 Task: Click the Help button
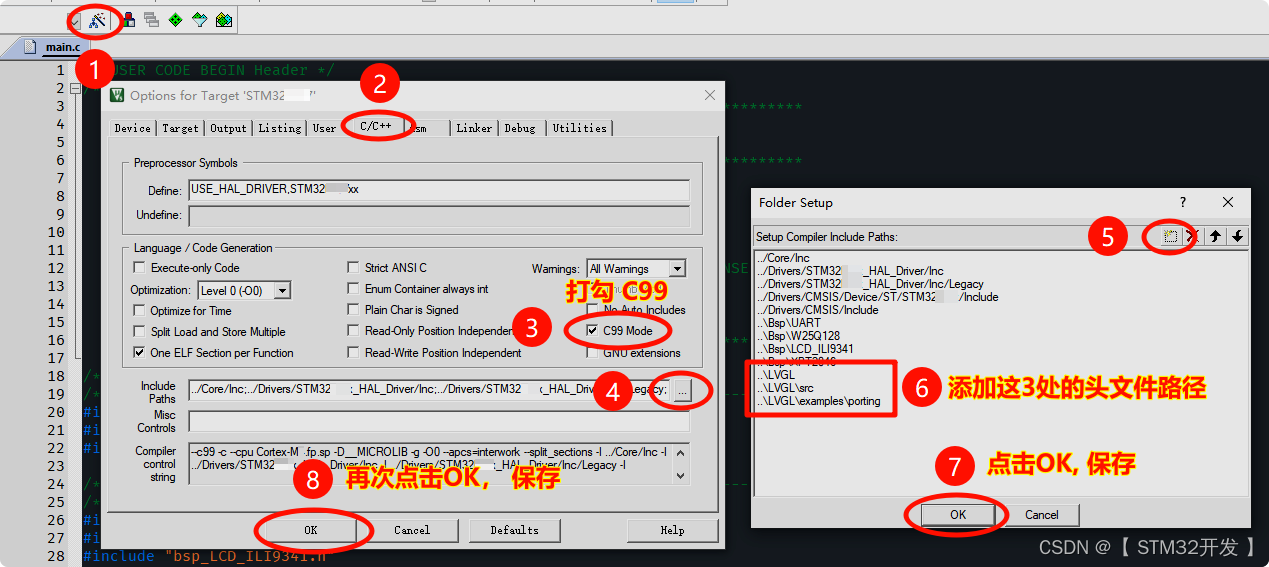(x=672, y=530)
